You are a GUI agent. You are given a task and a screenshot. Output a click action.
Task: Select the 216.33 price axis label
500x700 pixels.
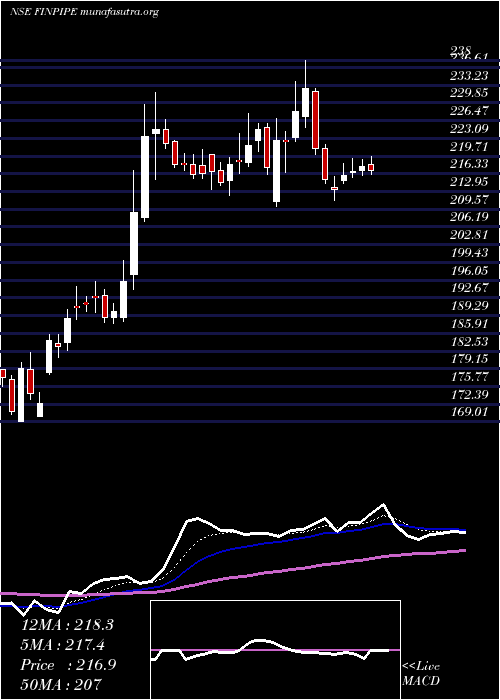[x=469, y=164]
